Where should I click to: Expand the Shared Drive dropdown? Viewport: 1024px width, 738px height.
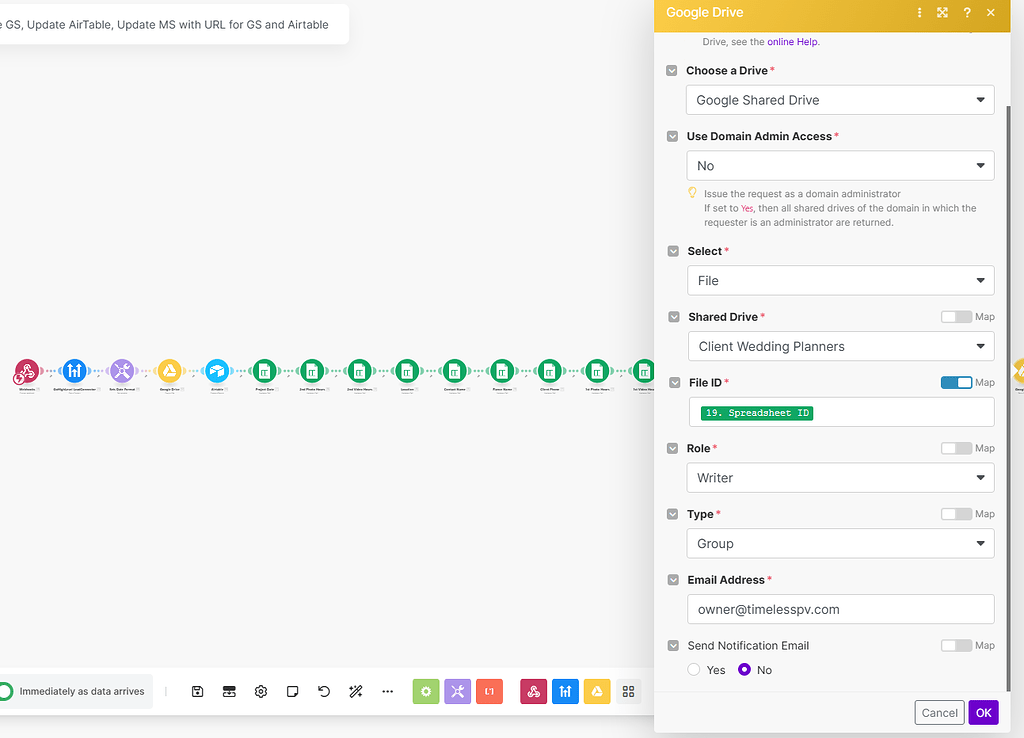(840, 346)
